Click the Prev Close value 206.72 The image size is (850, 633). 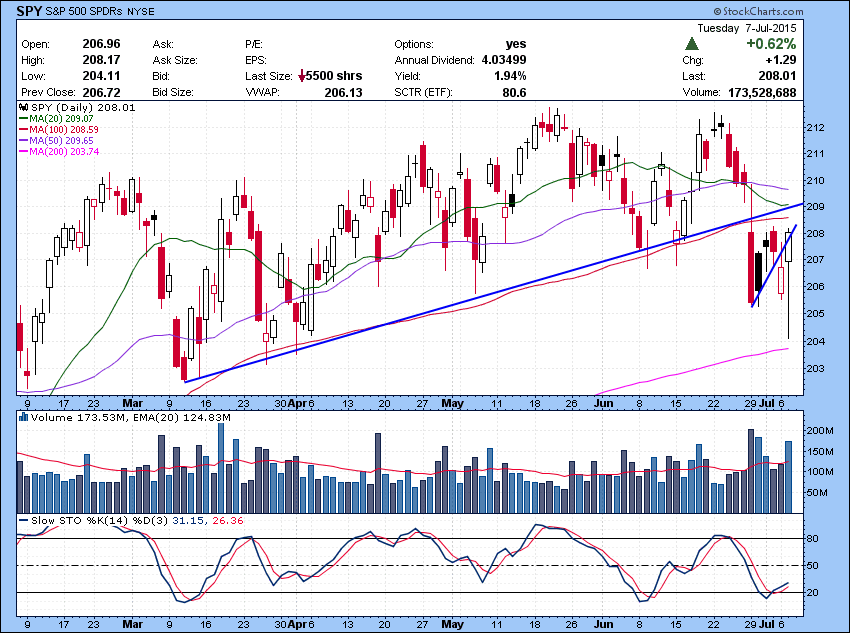[x=101, y=92]
